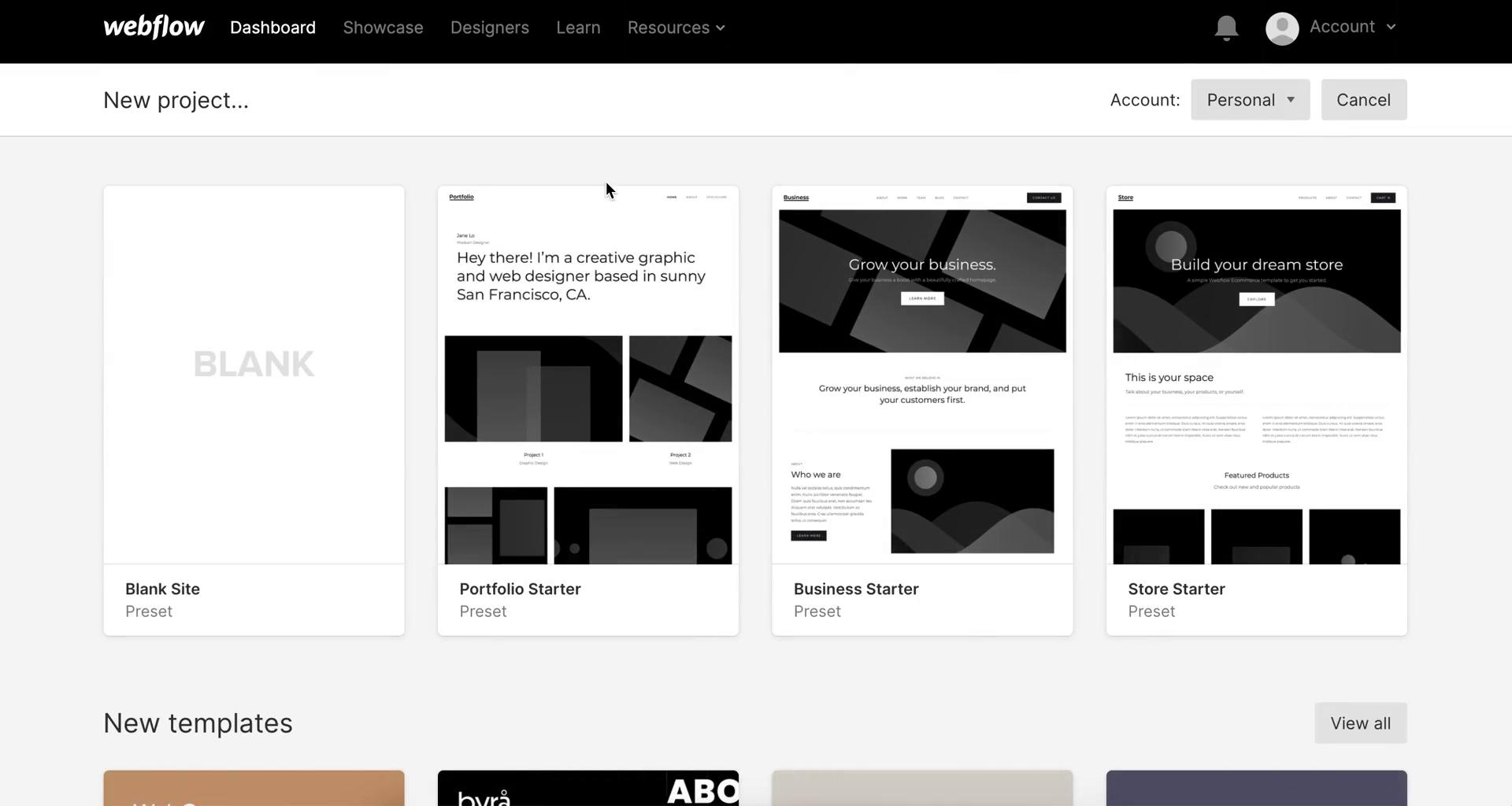Open the Designers page
The image size is (1512, 806).
[490, 28]
